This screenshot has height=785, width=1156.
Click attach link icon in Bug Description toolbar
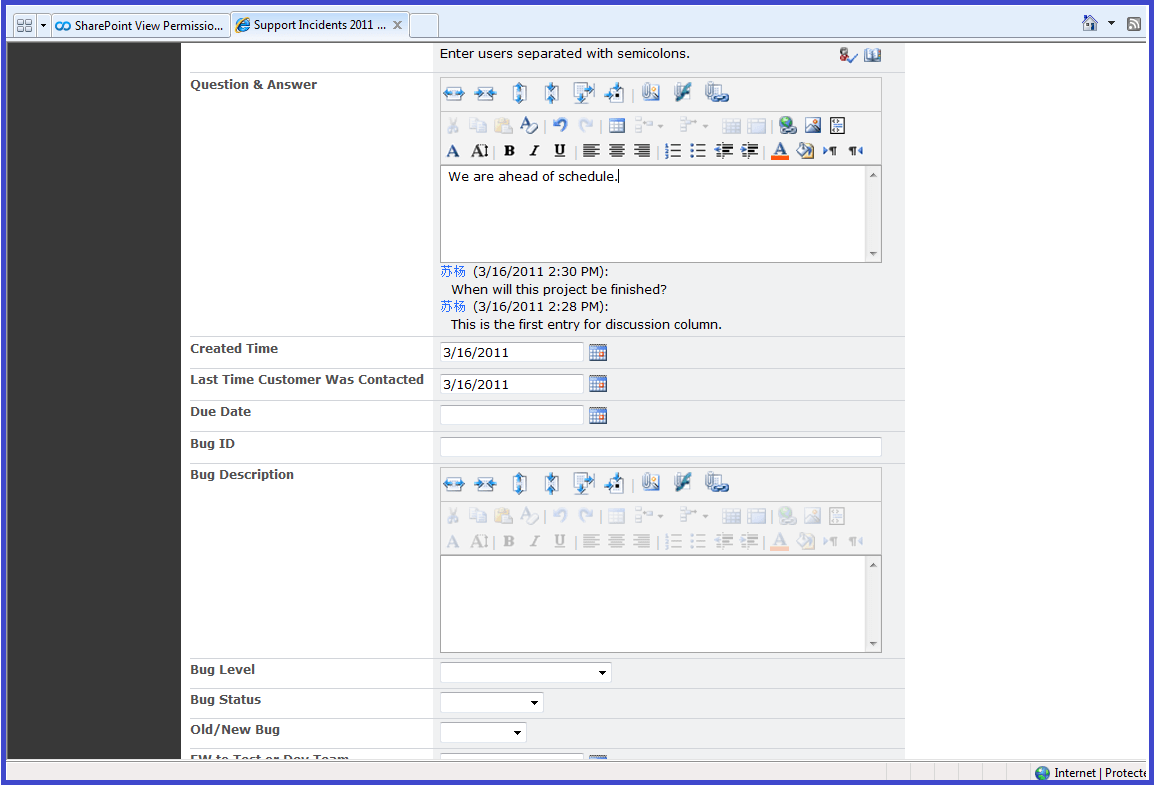click(x=716, y=483)
